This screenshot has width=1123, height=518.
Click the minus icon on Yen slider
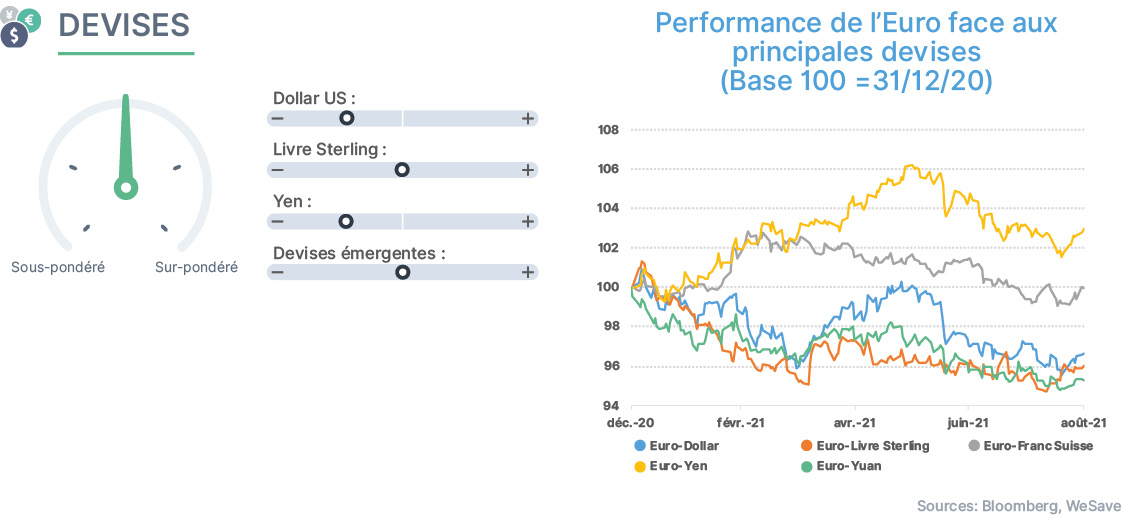(x=277, y=221)
